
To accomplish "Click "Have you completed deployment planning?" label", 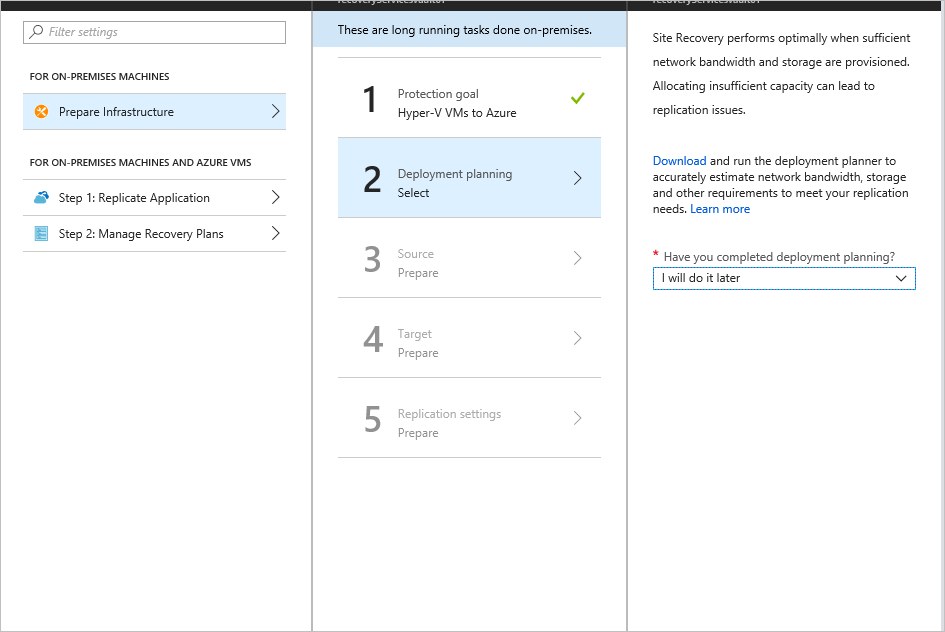I will 779,257.
